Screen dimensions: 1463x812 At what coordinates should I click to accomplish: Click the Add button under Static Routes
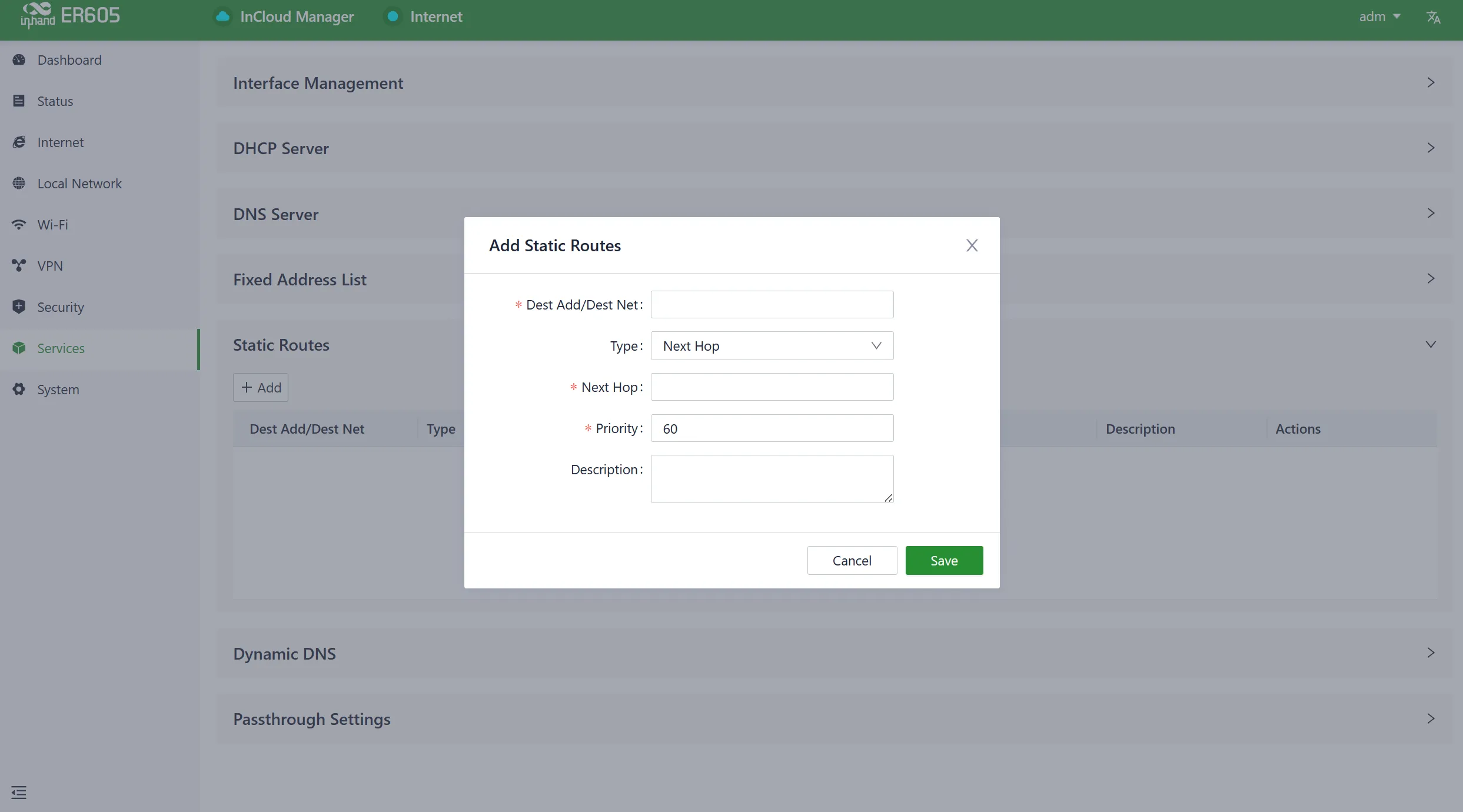pos(261,388)
